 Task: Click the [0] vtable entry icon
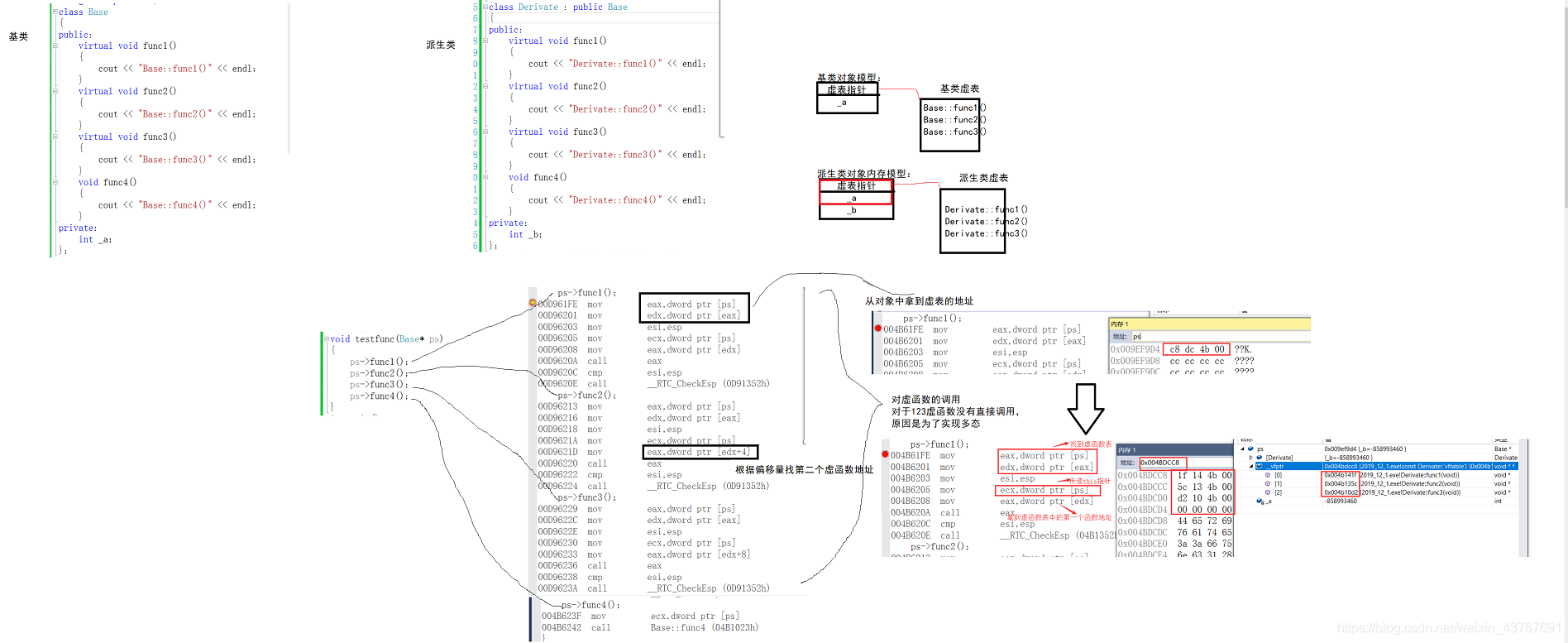1268,475
